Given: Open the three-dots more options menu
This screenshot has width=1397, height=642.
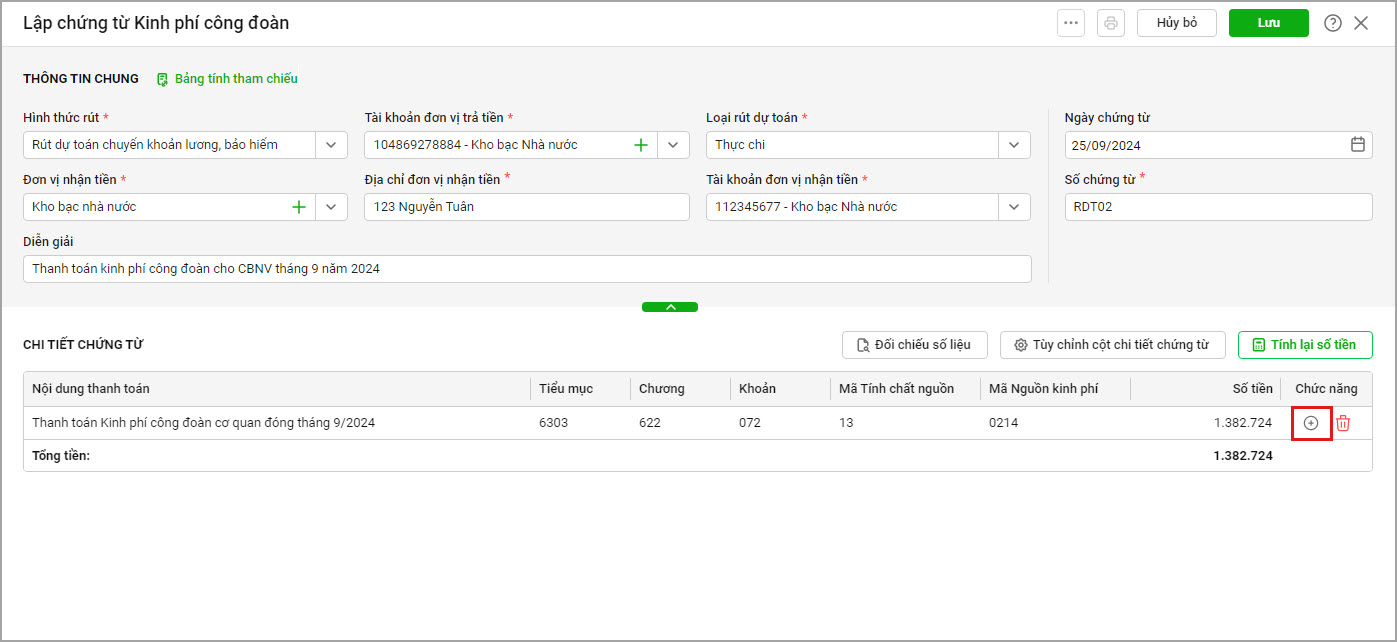Looking at the screenshot, I should (x=1071, y=23).
